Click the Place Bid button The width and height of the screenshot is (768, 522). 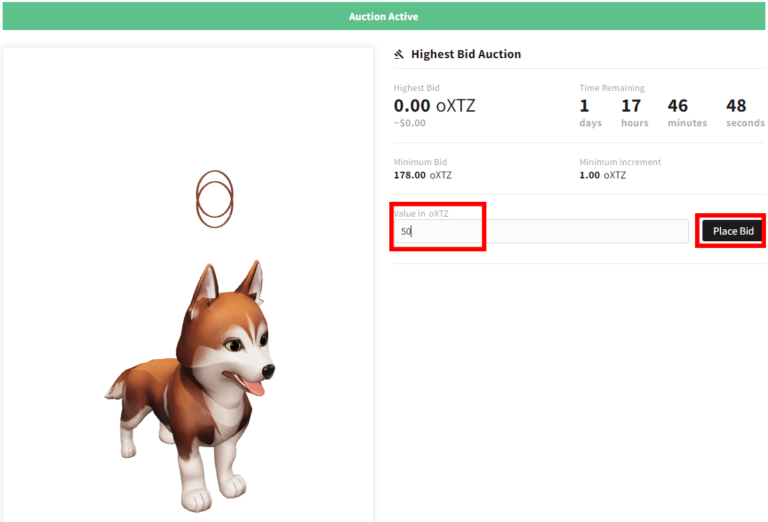733,231
